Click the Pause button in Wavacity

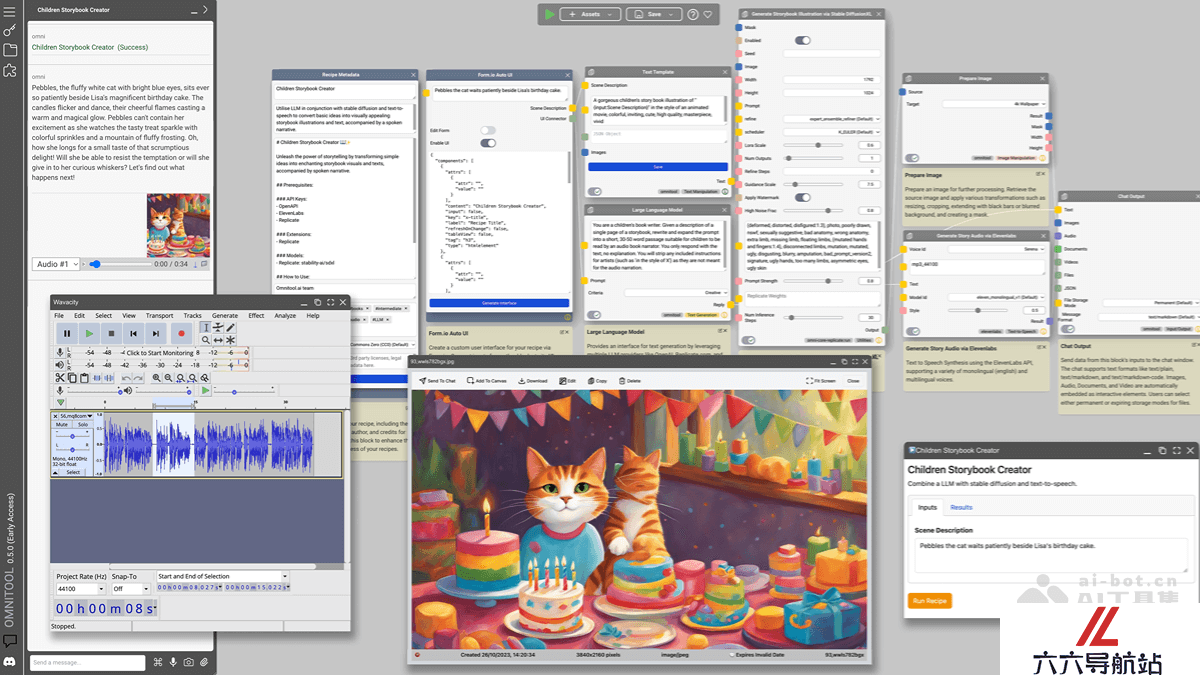(x=67, y=334)
